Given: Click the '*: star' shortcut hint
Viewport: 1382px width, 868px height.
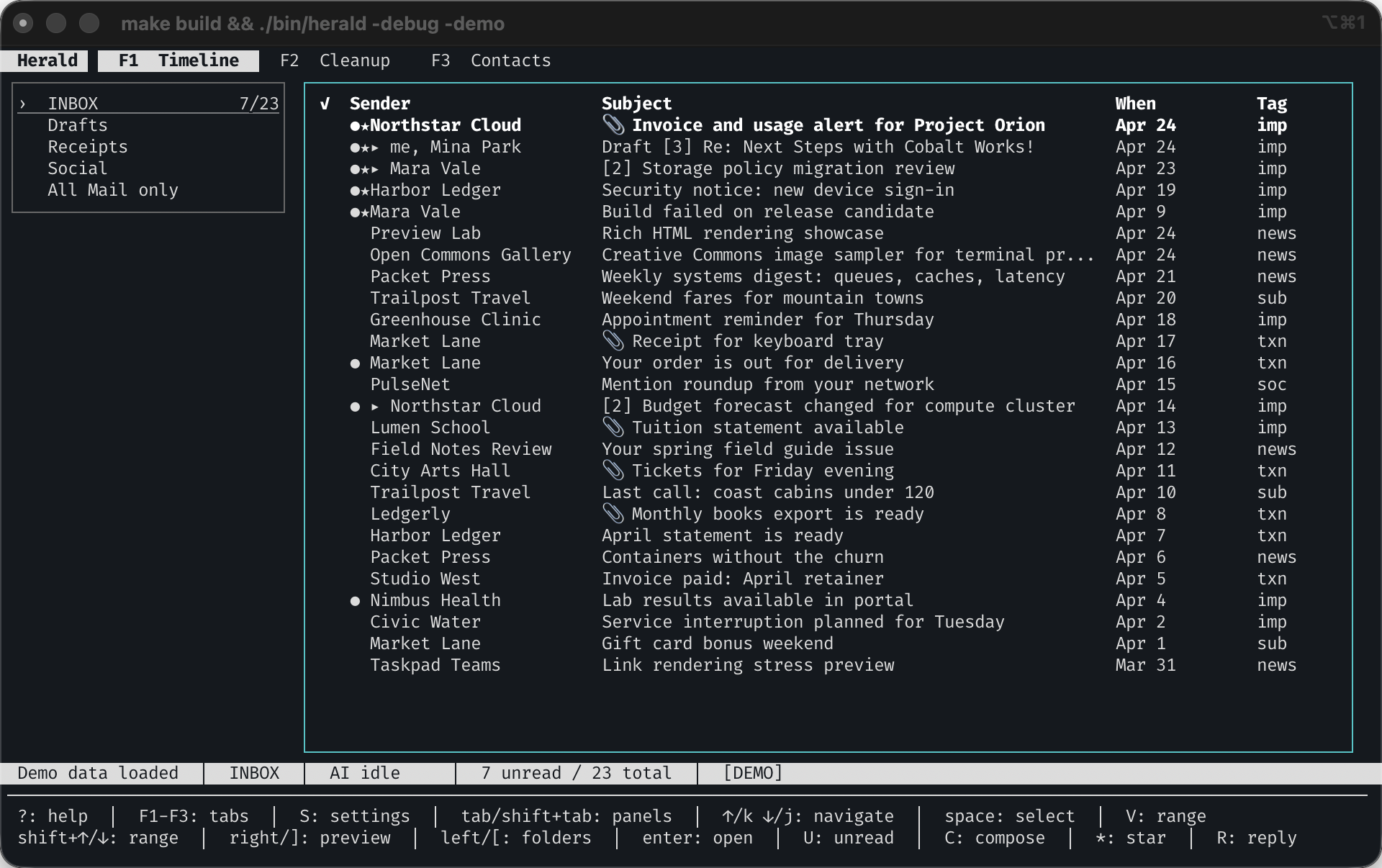Looking at the screenshot, I should (1131, 838).
